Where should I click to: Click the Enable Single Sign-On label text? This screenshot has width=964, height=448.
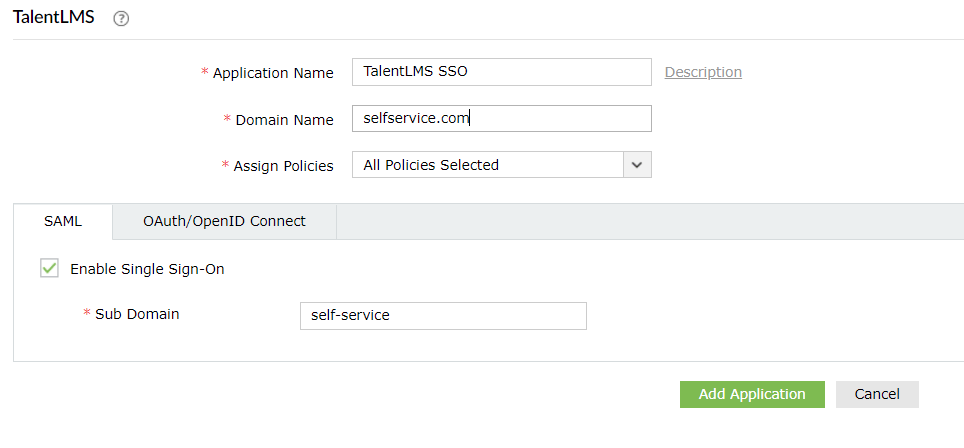click(x=147, y=269)
